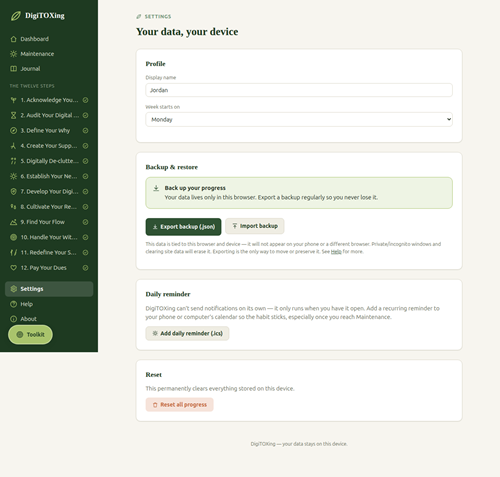This screenshot has width=500, height=477.
Task: Click the Help question mark icon
Action: [x=13, y=304]
